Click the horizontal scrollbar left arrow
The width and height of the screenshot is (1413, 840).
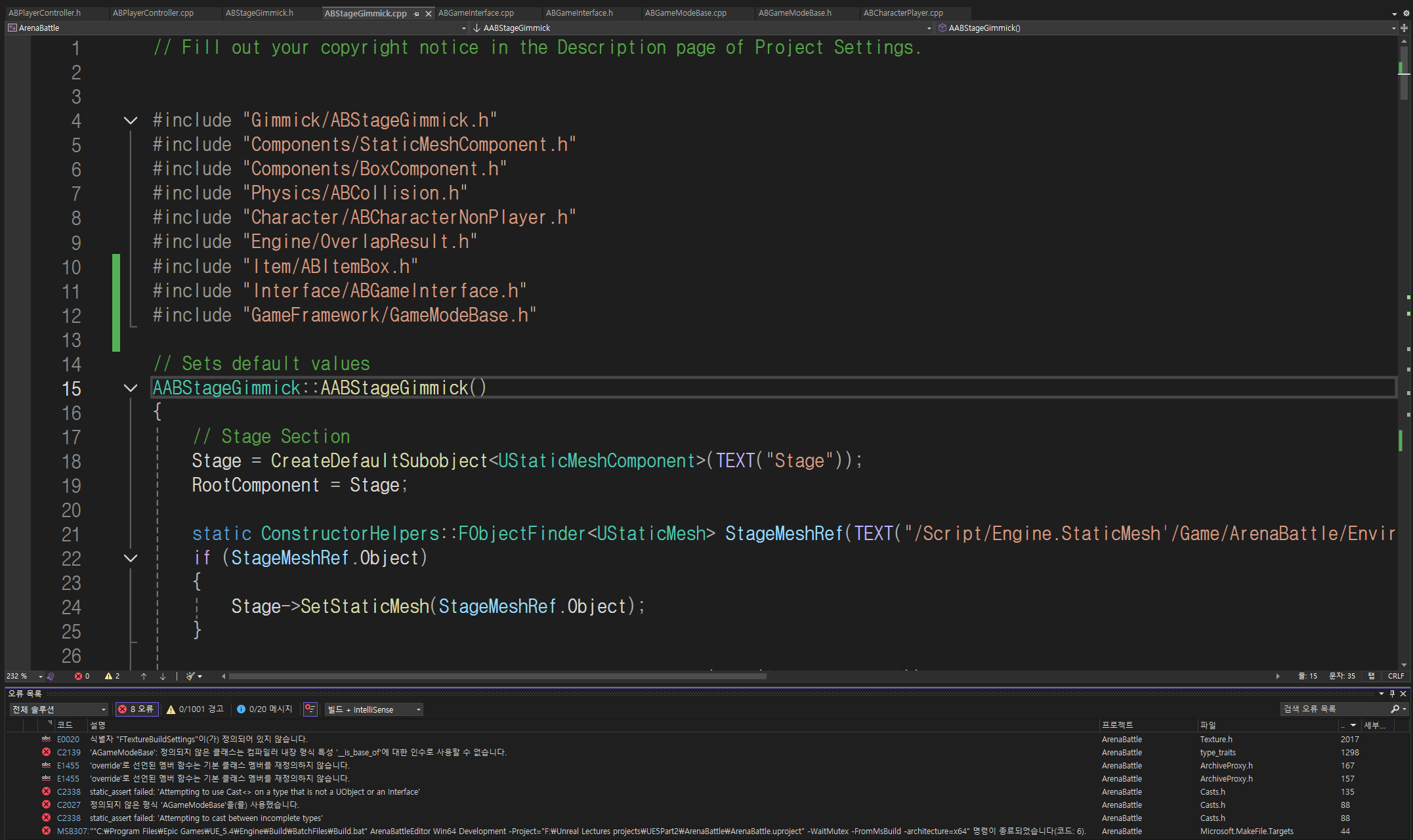[223, 677]
